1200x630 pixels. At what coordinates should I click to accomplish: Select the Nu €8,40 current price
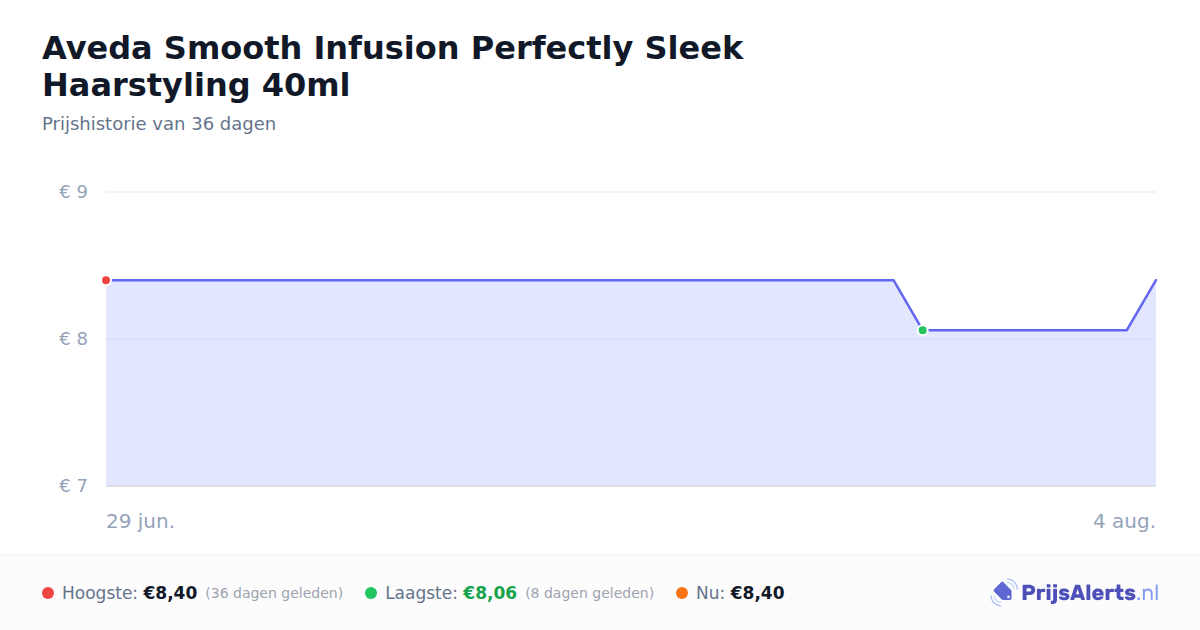coord(757,593)
